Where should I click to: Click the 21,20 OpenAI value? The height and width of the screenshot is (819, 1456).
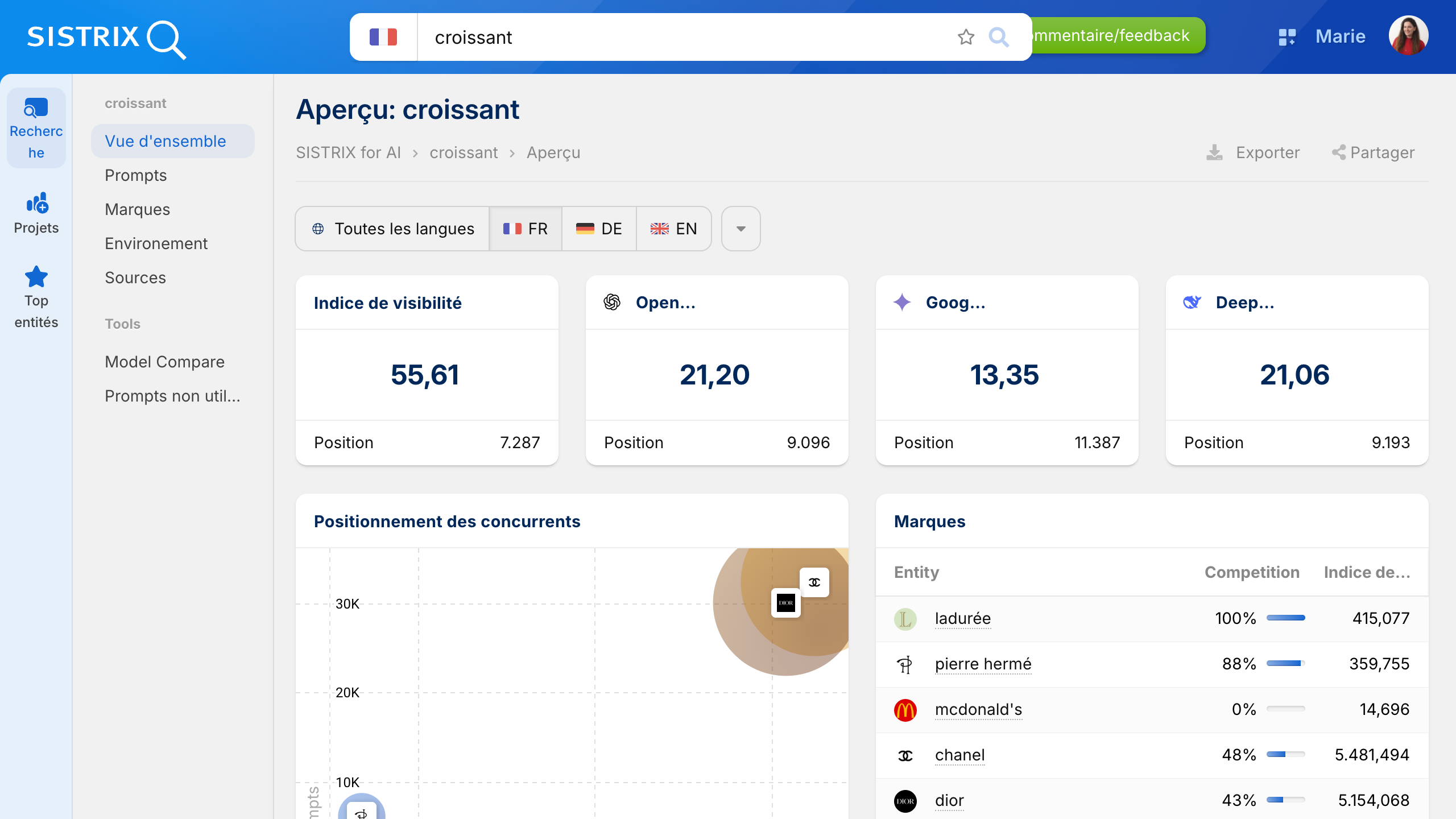715,375
